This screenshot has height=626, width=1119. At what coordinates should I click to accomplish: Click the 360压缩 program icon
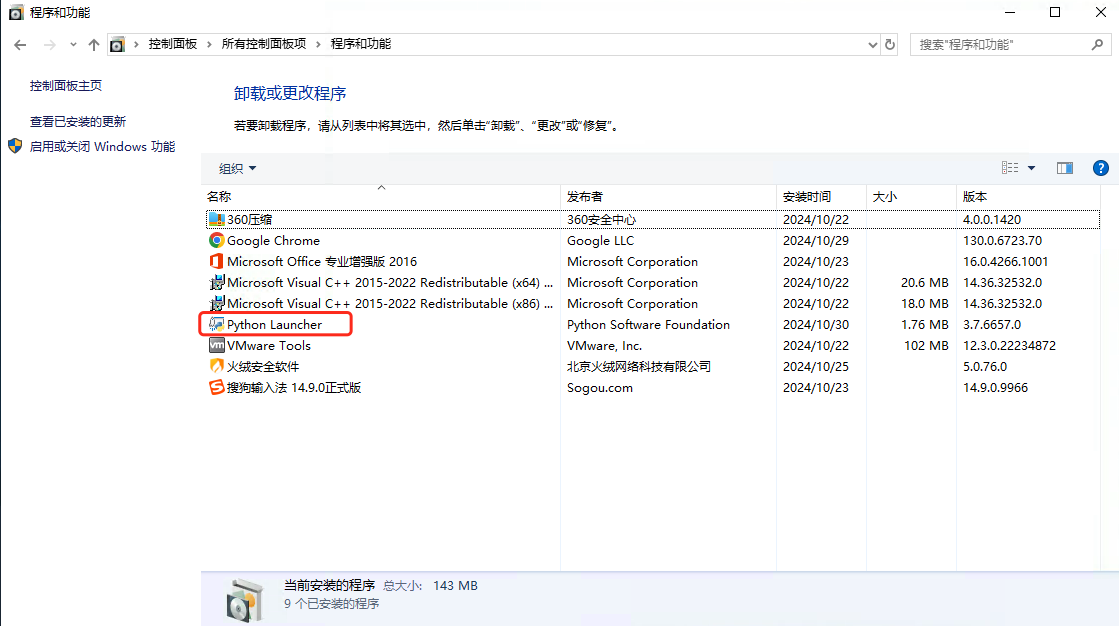(216, 219)
